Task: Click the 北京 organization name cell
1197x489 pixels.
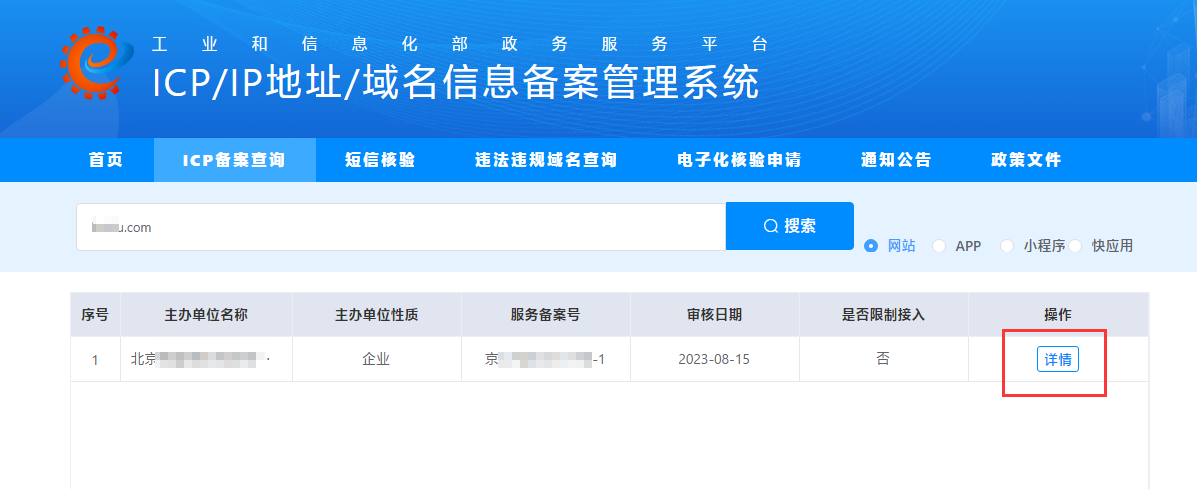Action: [206, 359]
